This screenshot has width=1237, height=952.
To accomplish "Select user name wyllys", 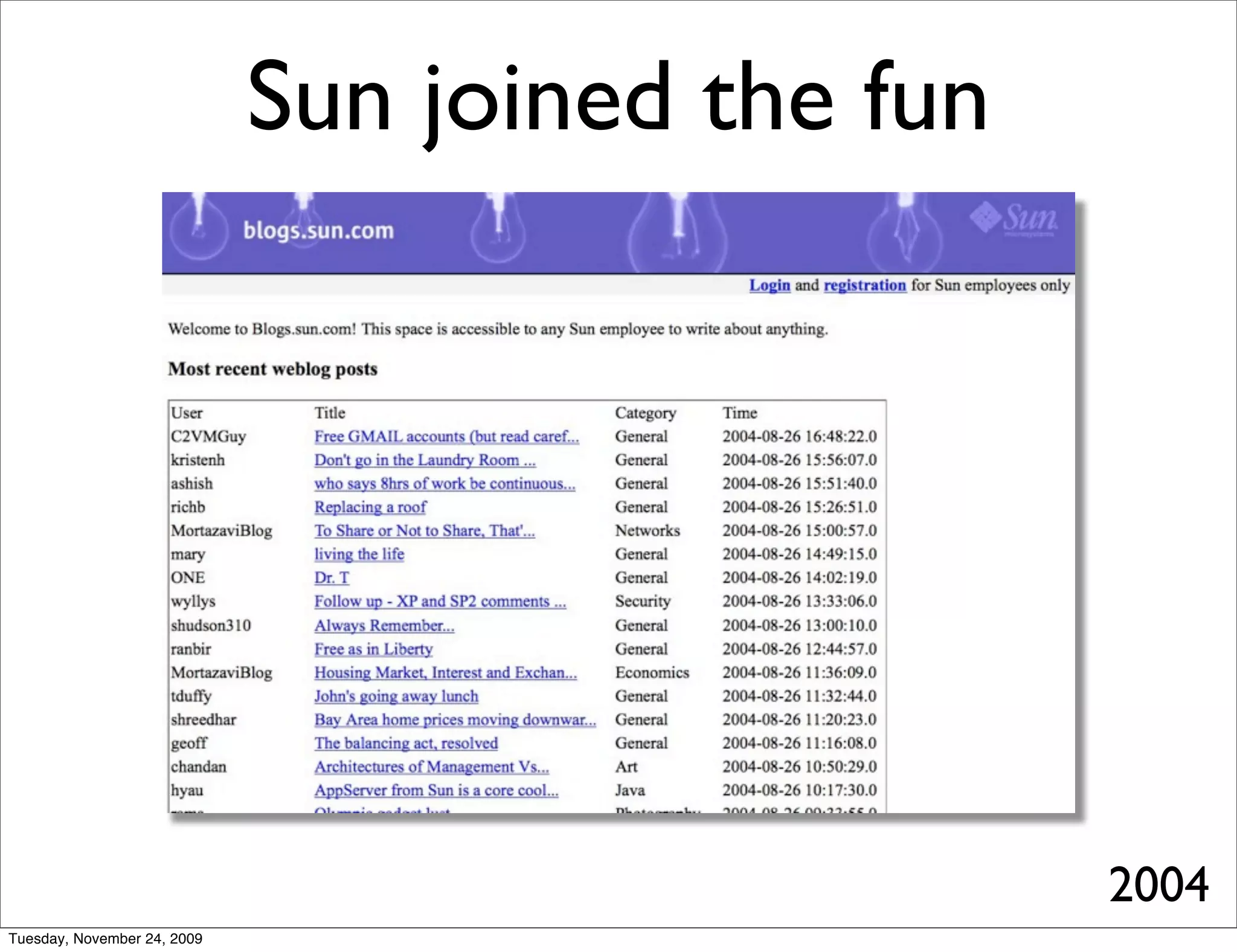I will (193, 602).
